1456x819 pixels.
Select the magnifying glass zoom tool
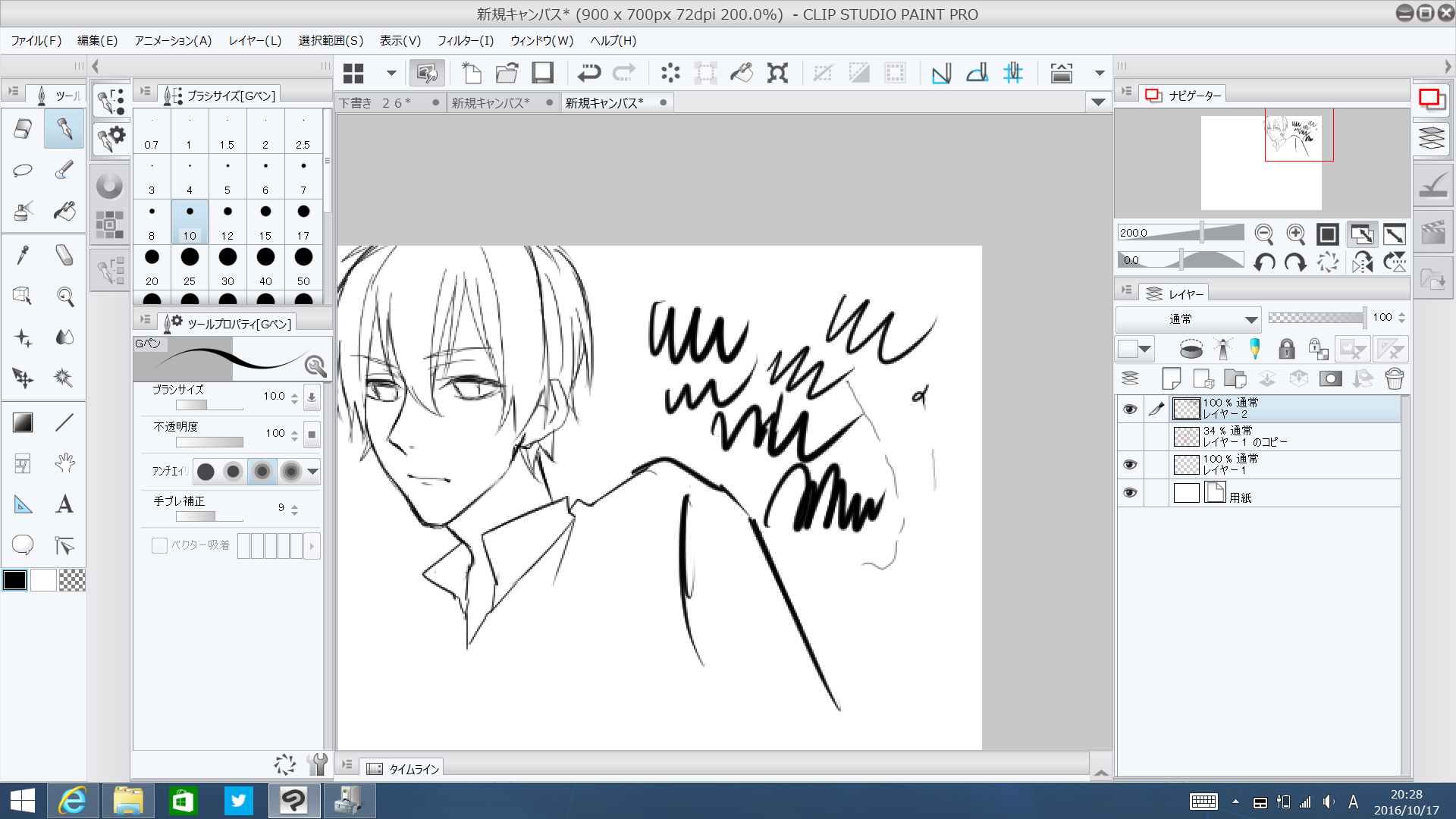(x=65, y=297)
